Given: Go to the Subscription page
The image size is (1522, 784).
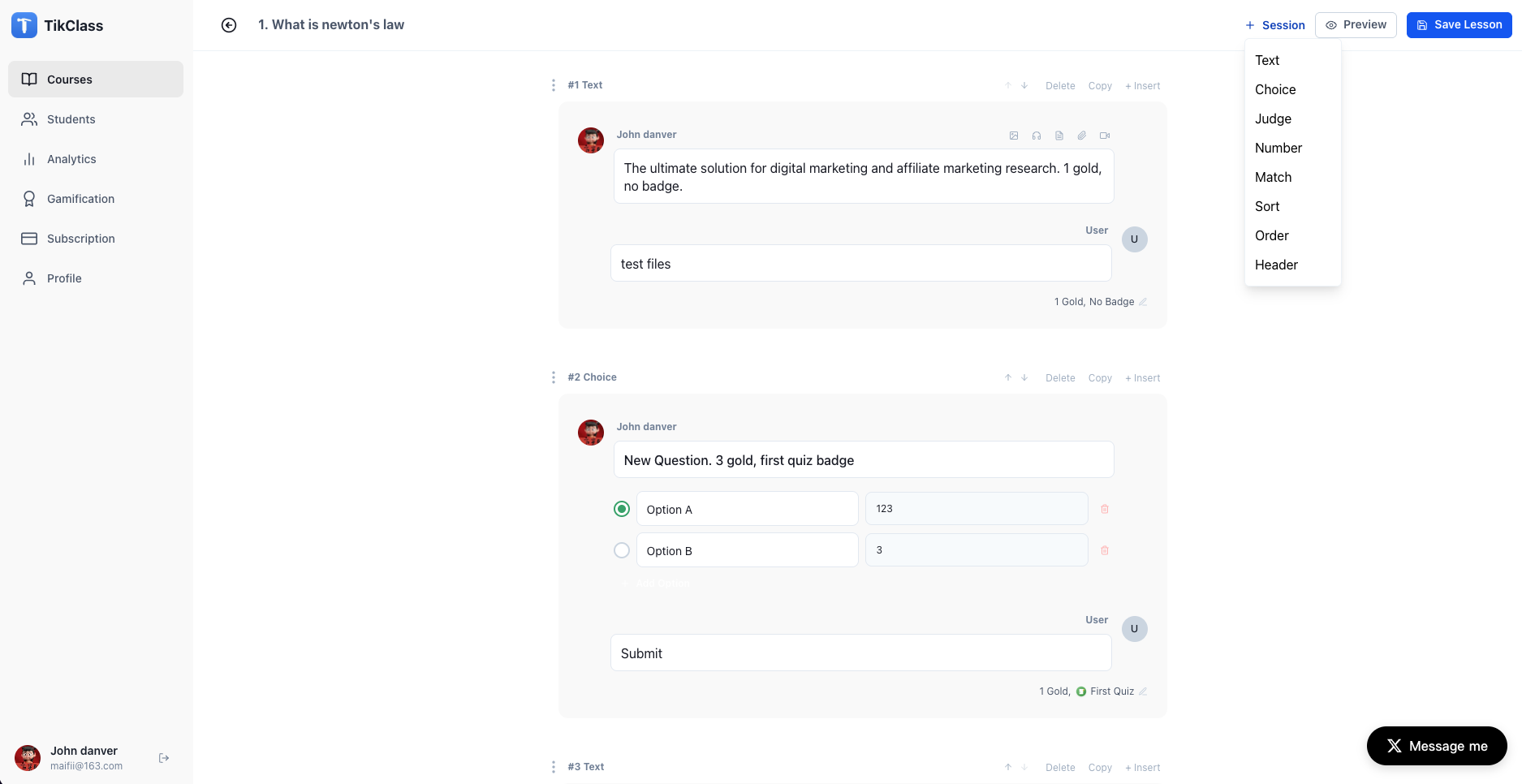Looking at the screenshot, I should [x=80, y=239].
